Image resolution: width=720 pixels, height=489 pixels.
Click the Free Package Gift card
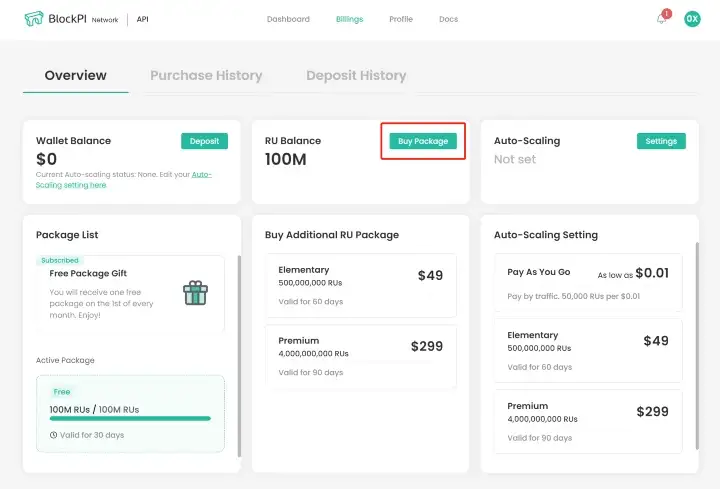[x=130, y=294]
